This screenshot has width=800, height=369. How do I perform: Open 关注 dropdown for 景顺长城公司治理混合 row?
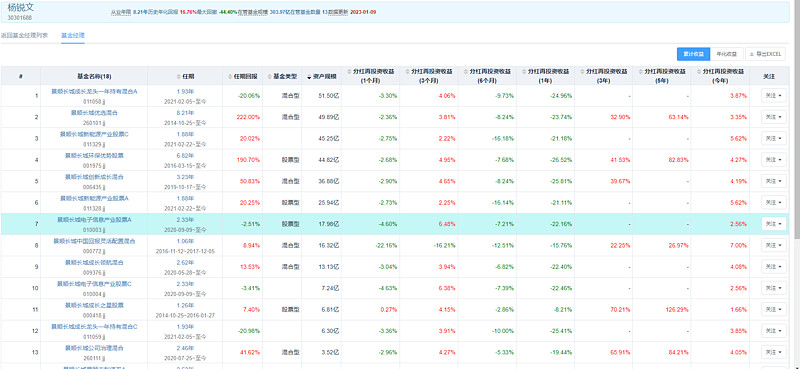pos(774,352)
